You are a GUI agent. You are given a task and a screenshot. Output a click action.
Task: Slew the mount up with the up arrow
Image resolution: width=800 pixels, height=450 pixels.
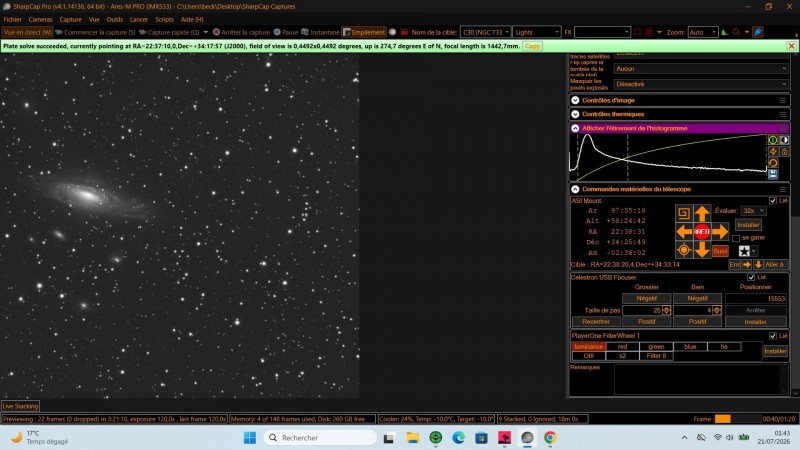702,213
